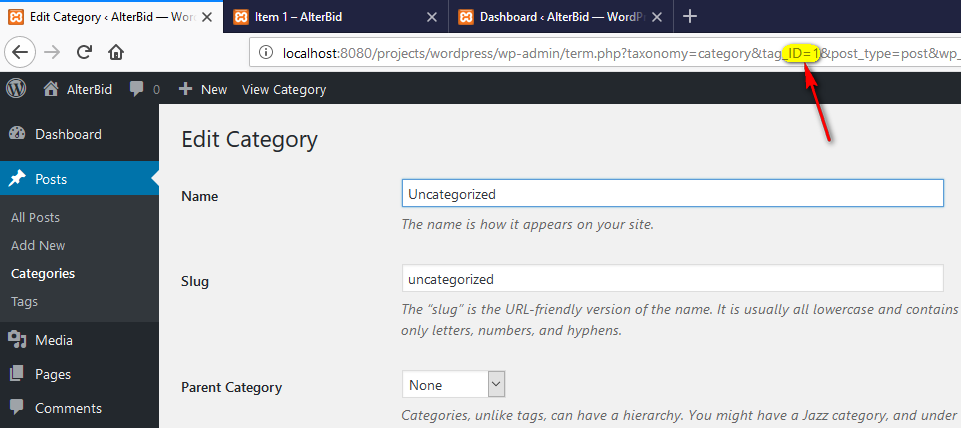The height and width of the screenshot is (428, 961).
Task: Click the All Posts submenu link
Action: (35, 217)
